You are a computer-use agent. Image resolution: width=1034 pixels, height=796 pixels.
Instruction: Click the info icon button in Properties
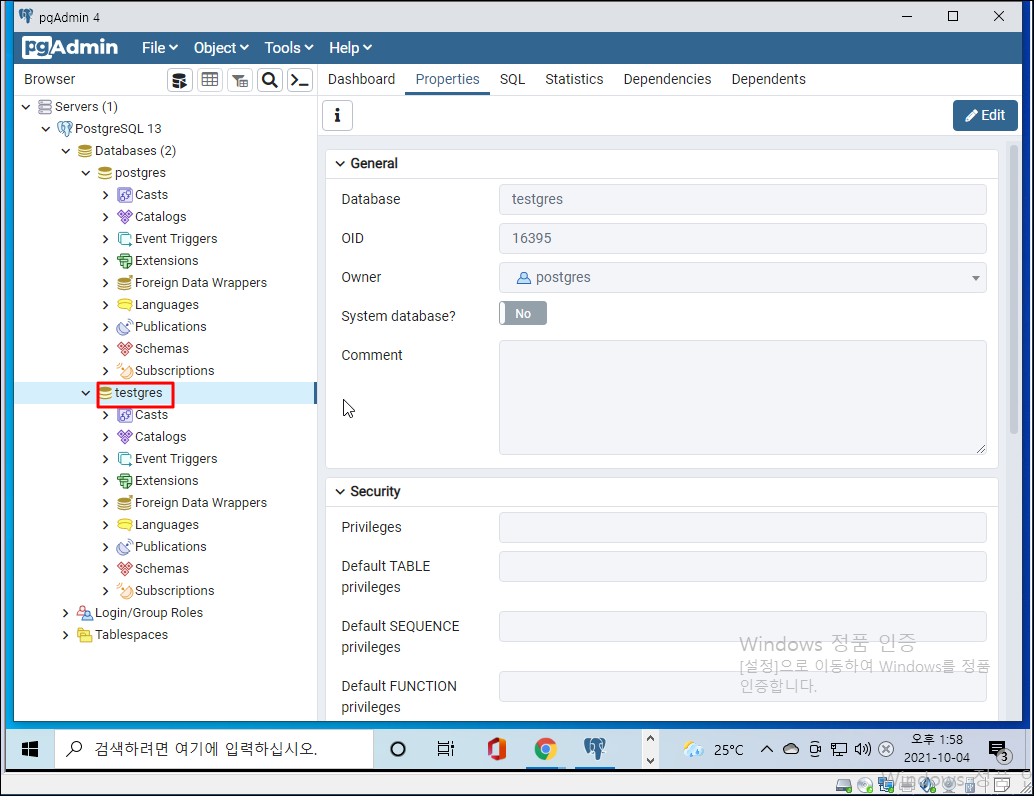pos(337,115)
